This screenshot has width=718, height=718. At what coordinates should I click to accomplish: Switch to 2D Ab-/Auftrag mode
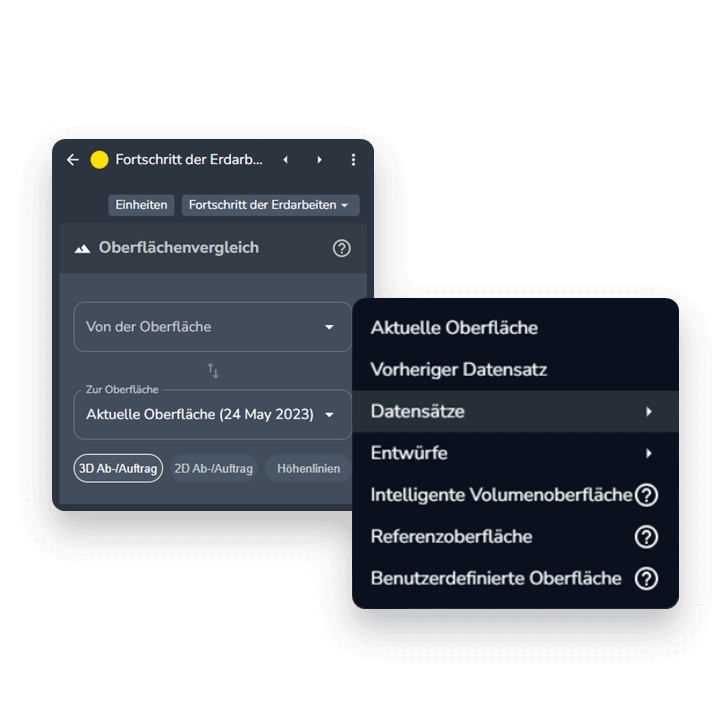(x=214, y=468)
